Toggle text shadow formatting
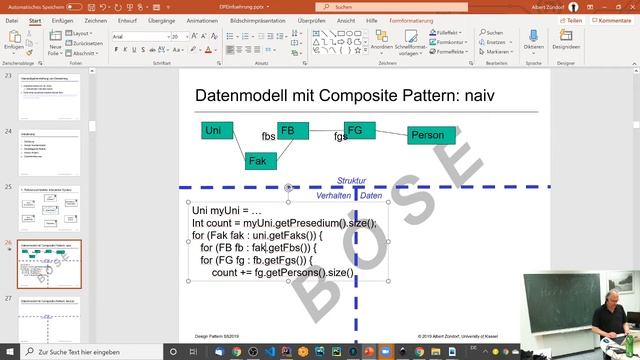640x360 pixels. click(x=143, y=50)
